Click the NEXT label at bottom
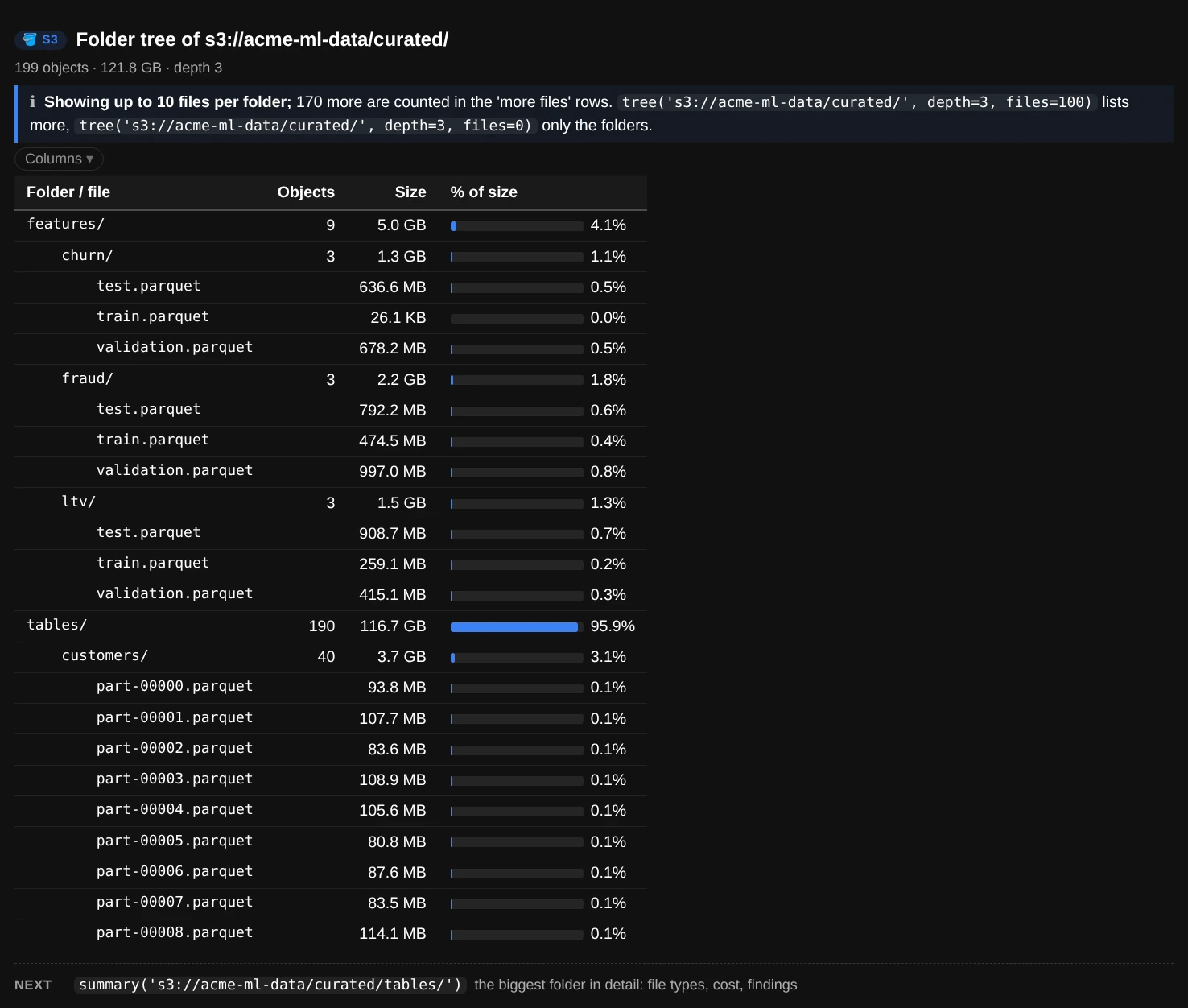Viewport: 1188px width, 1008px height. point(33,985)
